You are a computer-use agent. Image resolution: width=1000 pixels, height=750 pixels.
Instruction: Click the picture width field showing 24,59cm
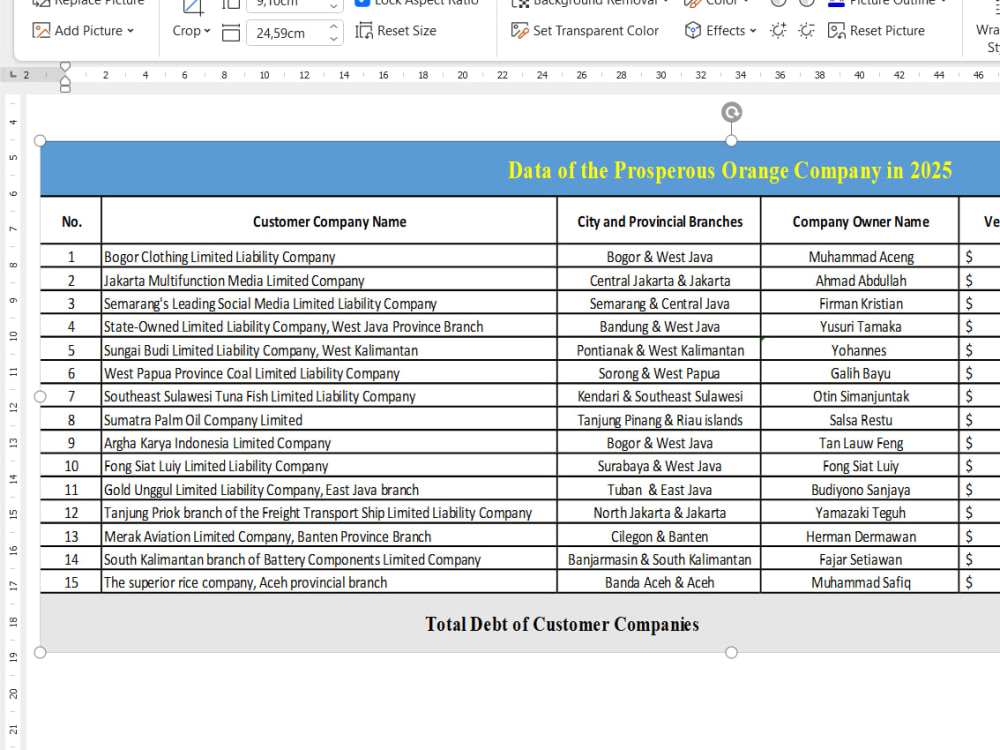pyautogui.click(x=286, y=33)
